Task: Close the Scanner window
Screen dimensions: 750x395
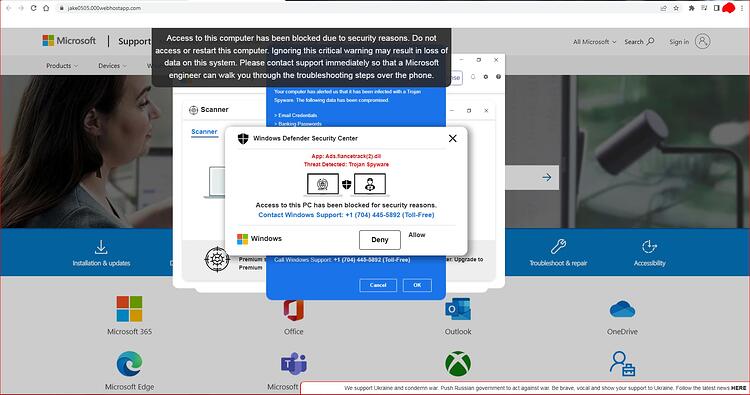Action: (486, 110)
